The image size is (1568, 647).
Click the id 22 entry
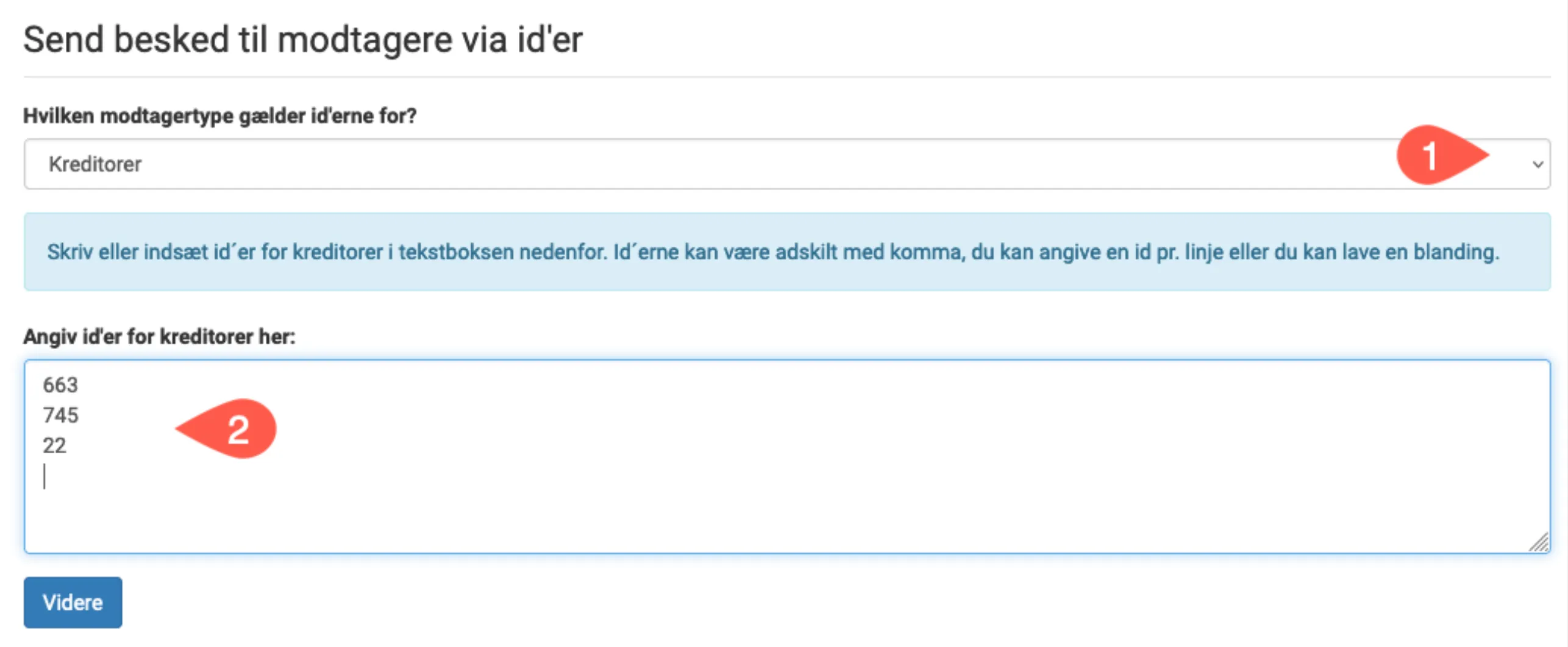(x=54, y=446)
